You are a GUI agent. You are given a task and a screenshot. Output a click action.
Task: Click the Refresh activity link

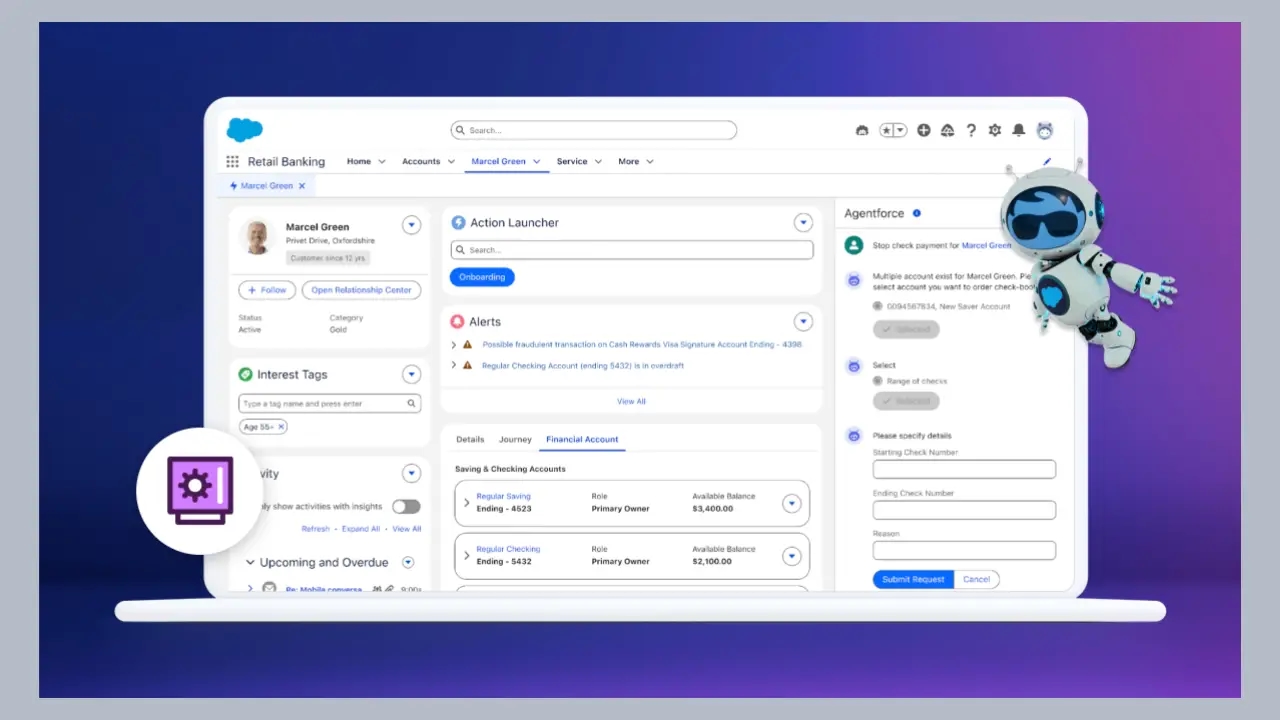coord(315,529)
